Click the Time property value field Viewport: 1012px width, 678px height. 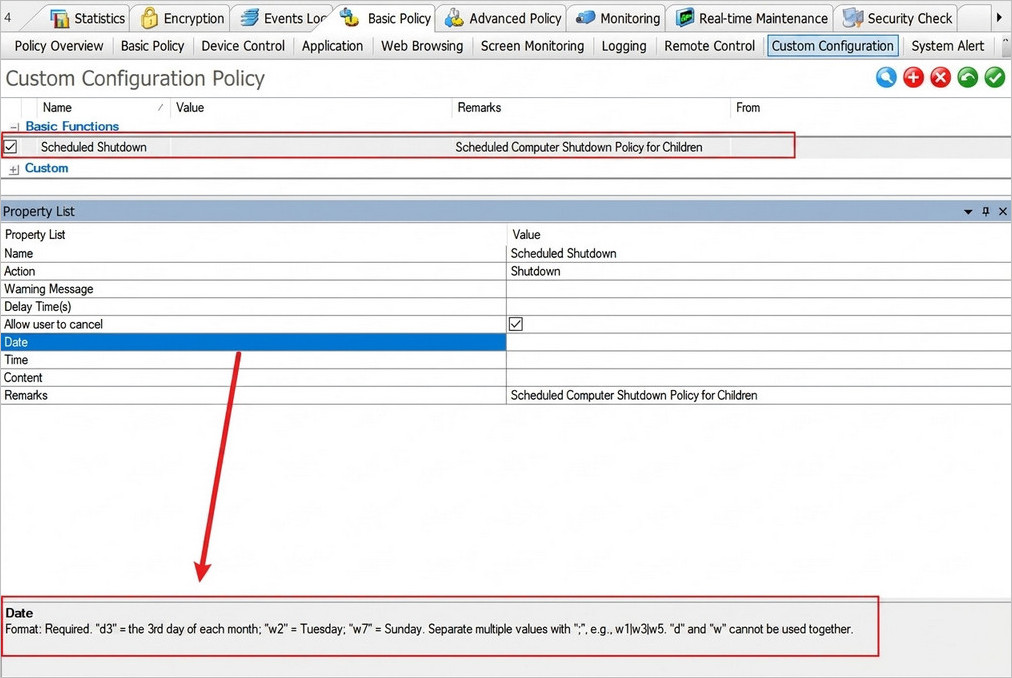[x=758, y=360]
